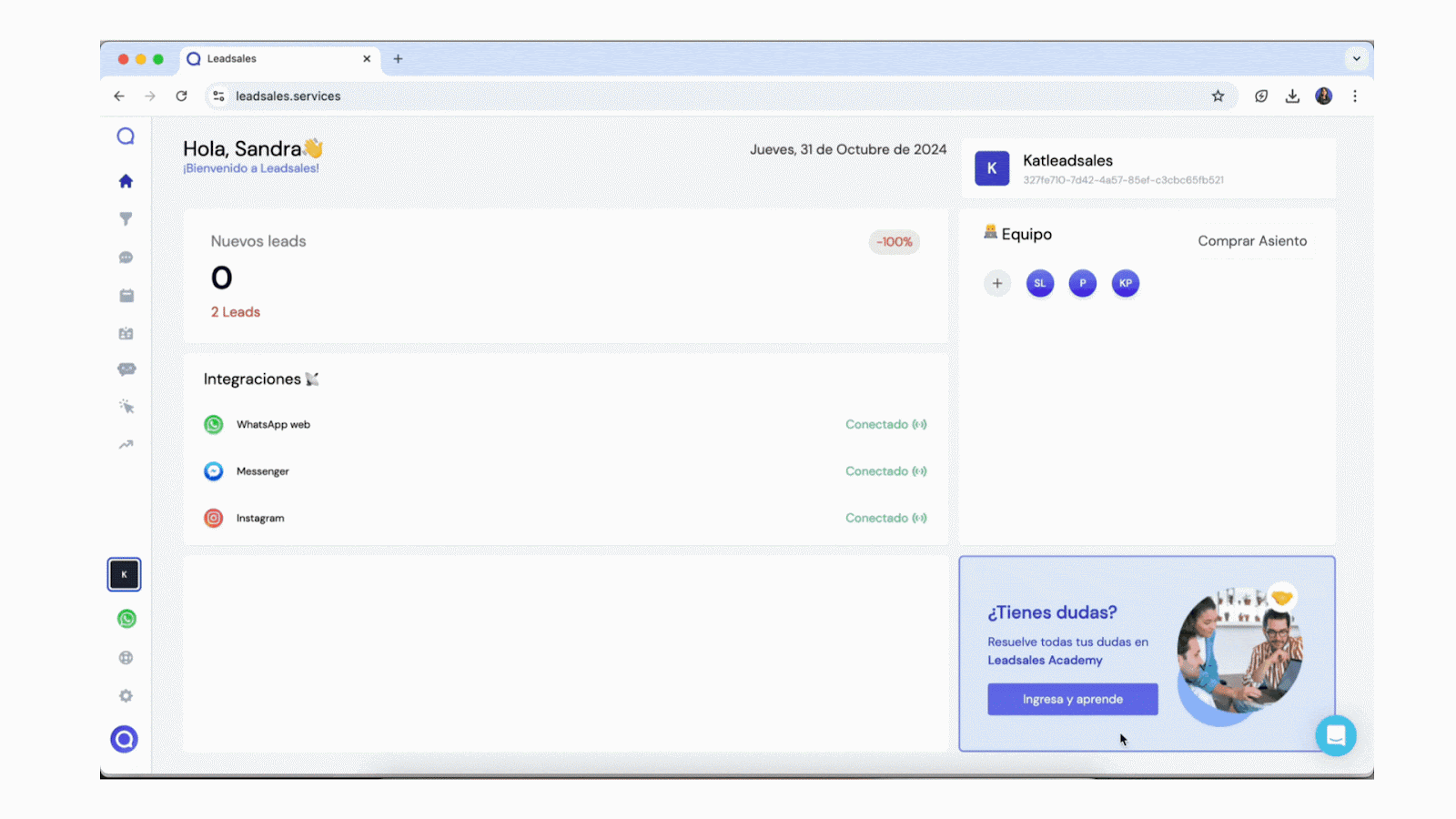Open the chat bubble icon in sidebar
Screen dimensions: 1456x819
(x=126, y=258)
